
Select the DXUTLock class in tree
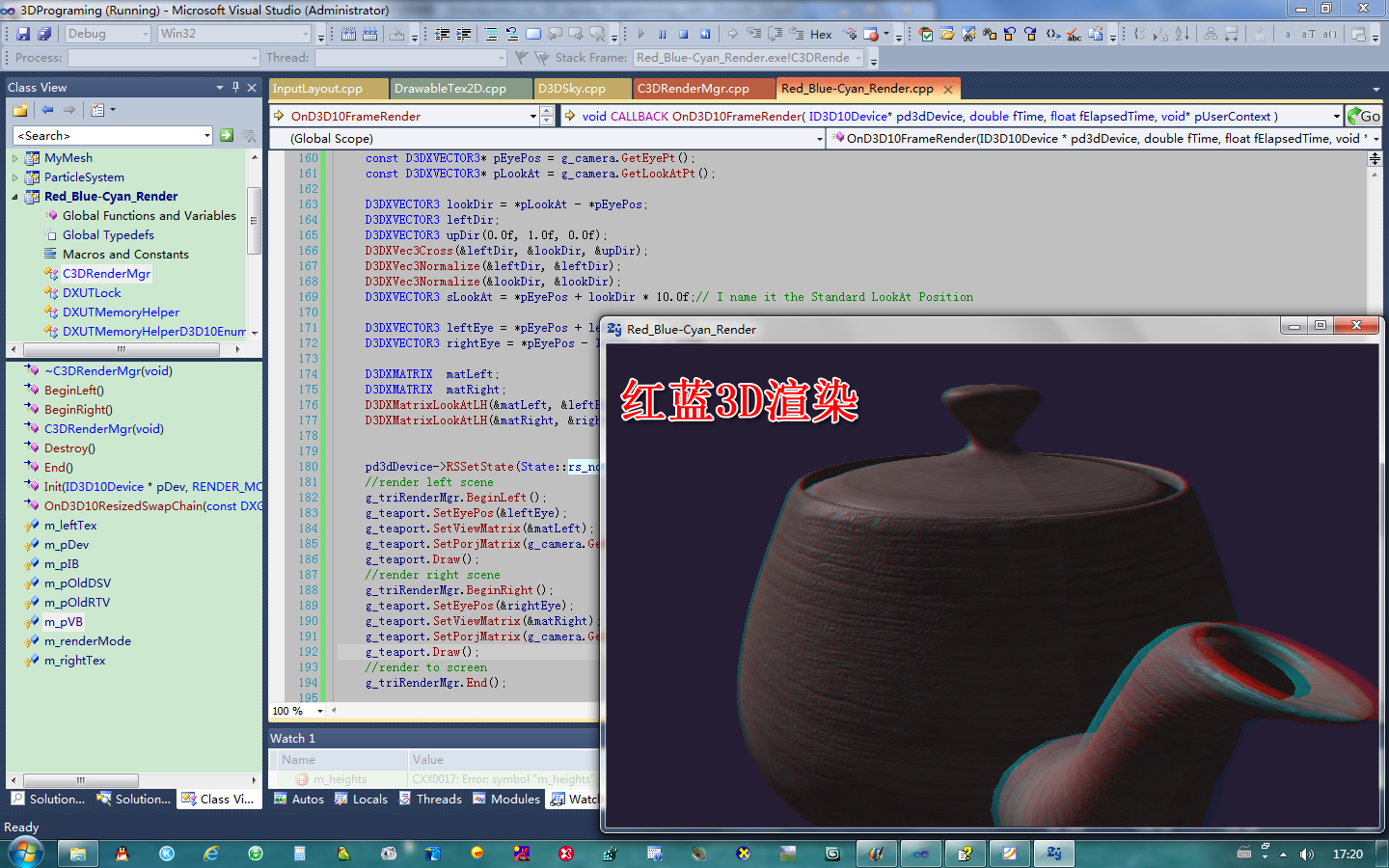(92, 293)
